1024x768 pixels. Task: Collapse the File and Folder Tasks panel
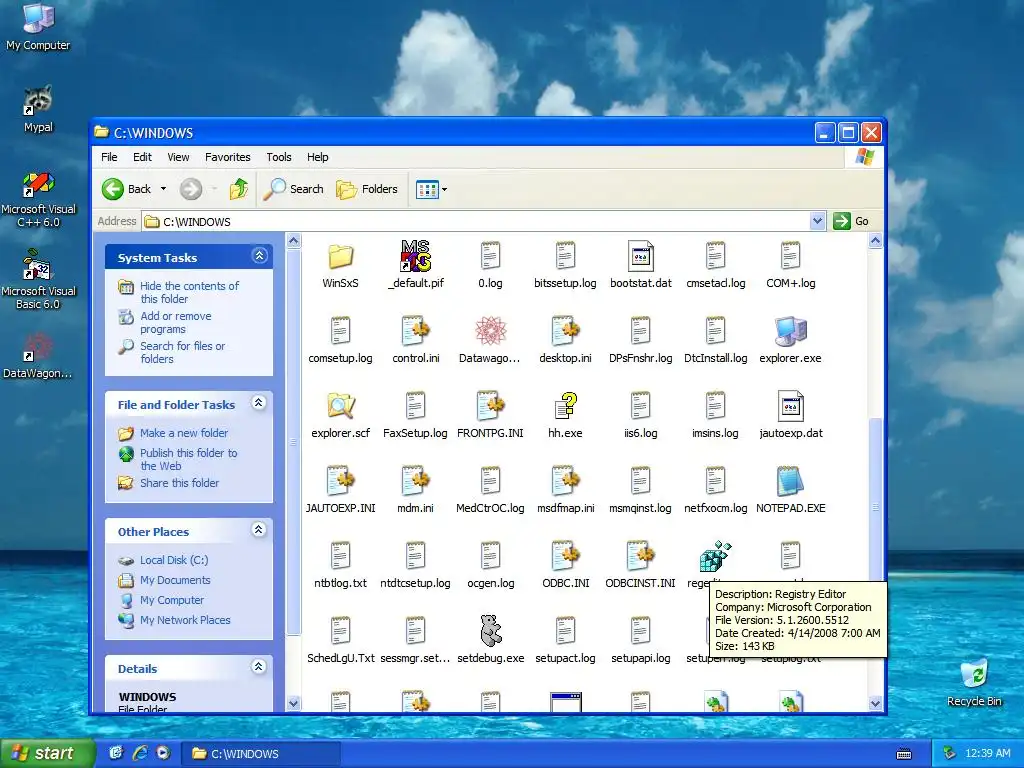pyautogui.click(x=259, y=403)
